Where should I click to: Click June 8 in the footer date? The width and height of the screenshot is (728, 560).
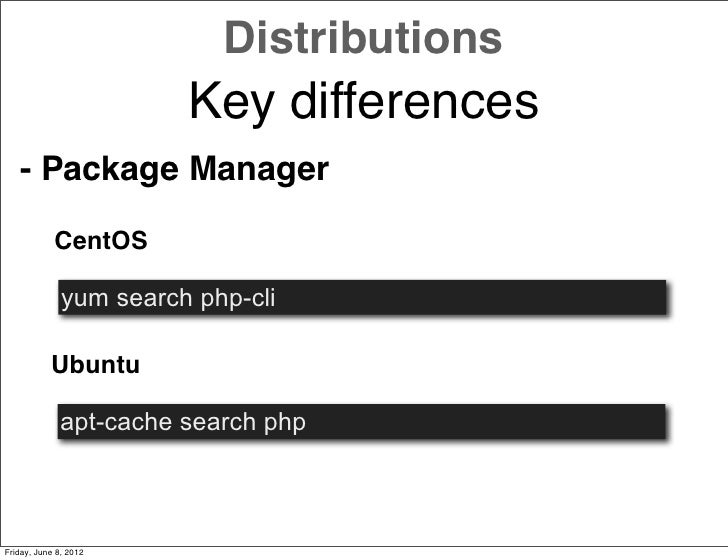[x=47, y=553]
